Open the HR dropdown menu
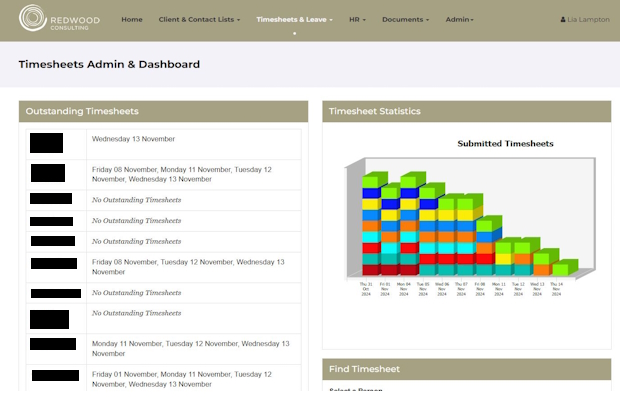The image size is (620, 397). click(x=357, y=19)
